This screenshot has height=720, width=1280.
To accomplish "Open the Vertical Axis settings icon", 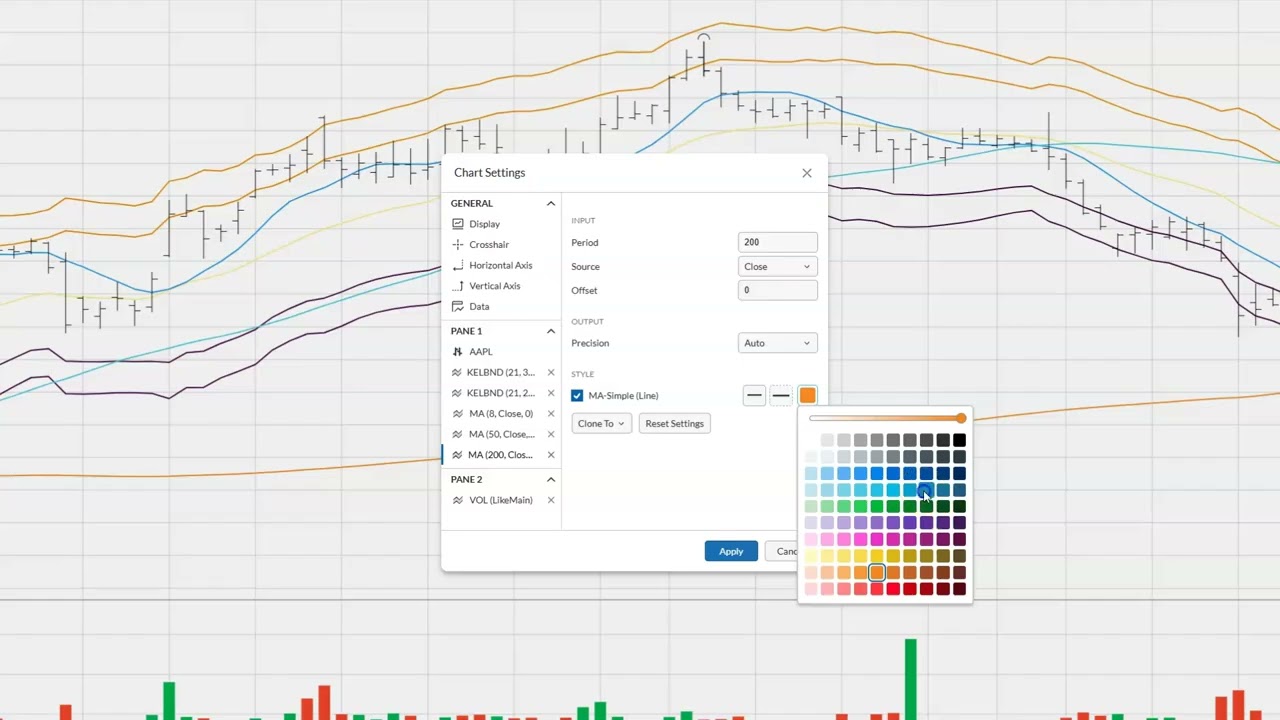I will 458,286.
